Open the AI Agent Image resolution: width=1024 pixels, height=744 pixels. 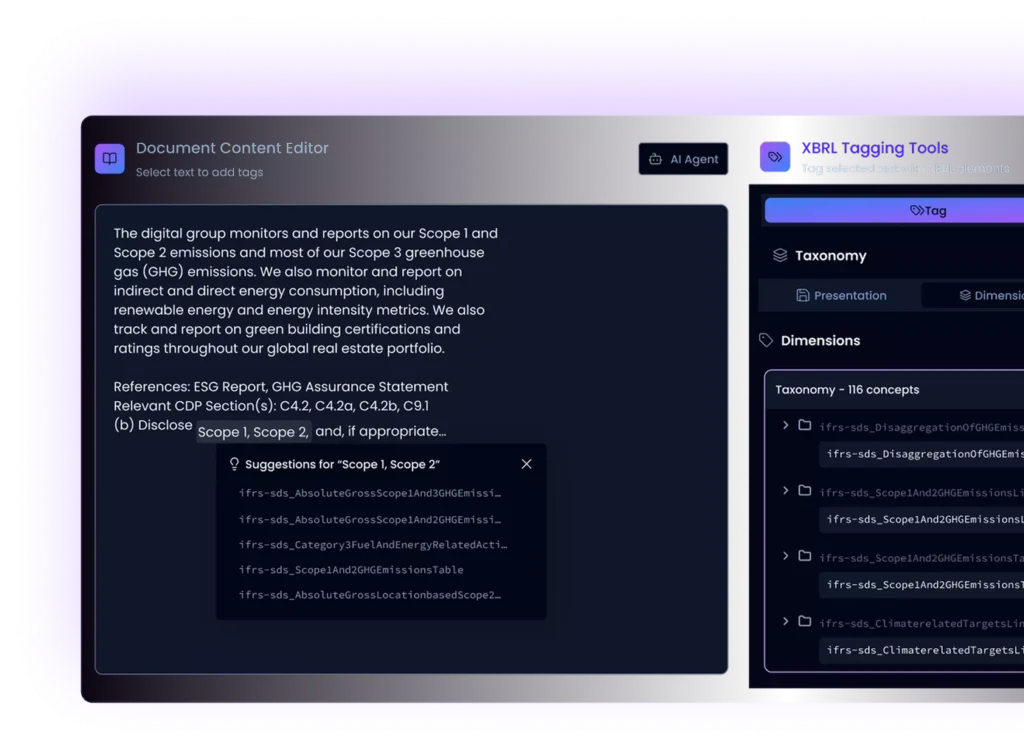coord(683,159)
